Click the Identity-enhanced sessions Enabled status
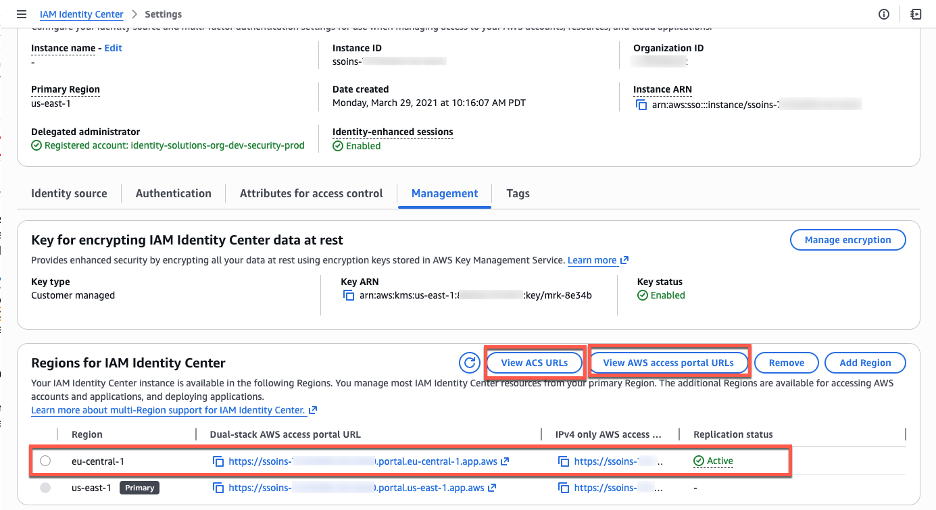Viewport: 936px width, 510px height. click(356, 146)
